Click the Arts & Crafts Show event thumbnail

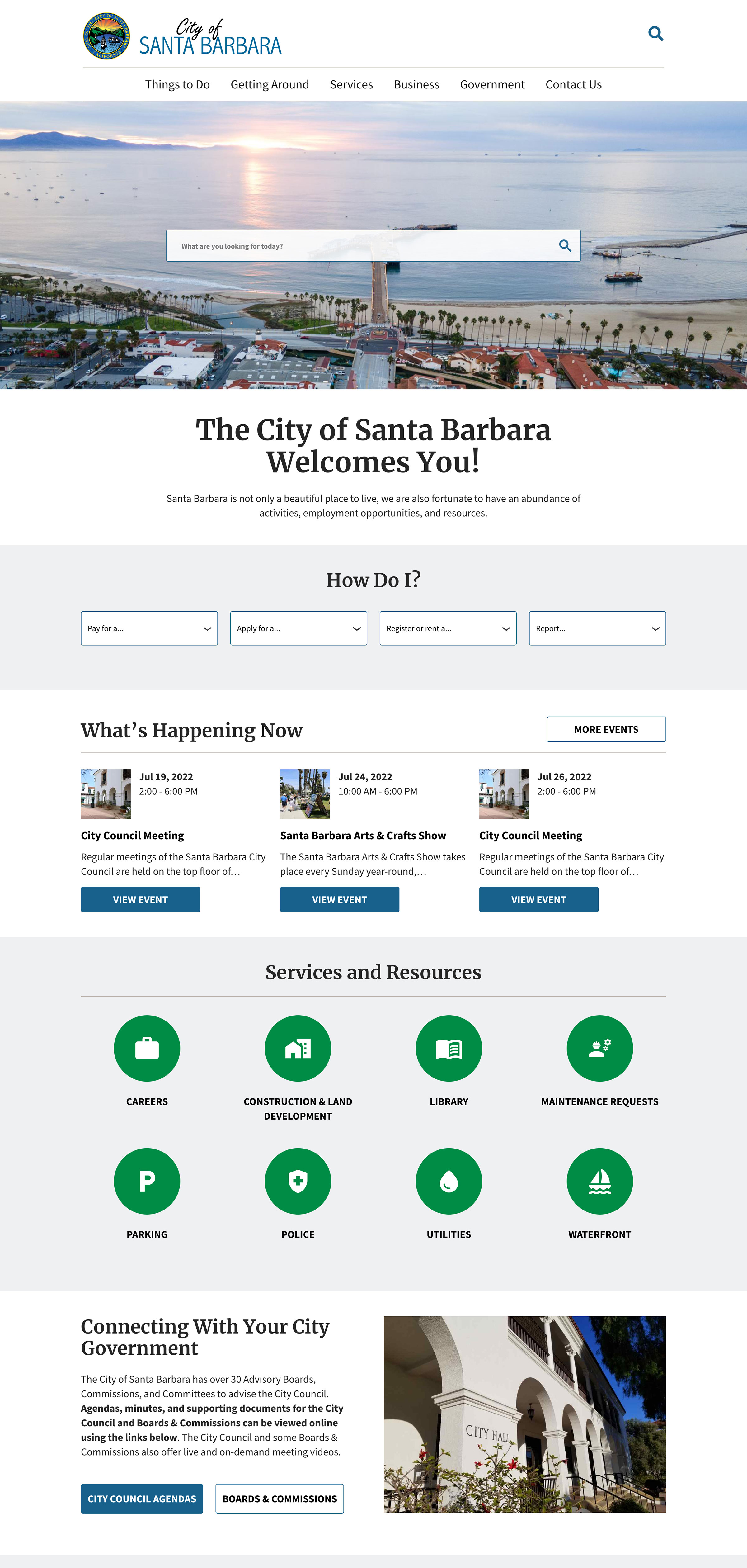point(305,794)
